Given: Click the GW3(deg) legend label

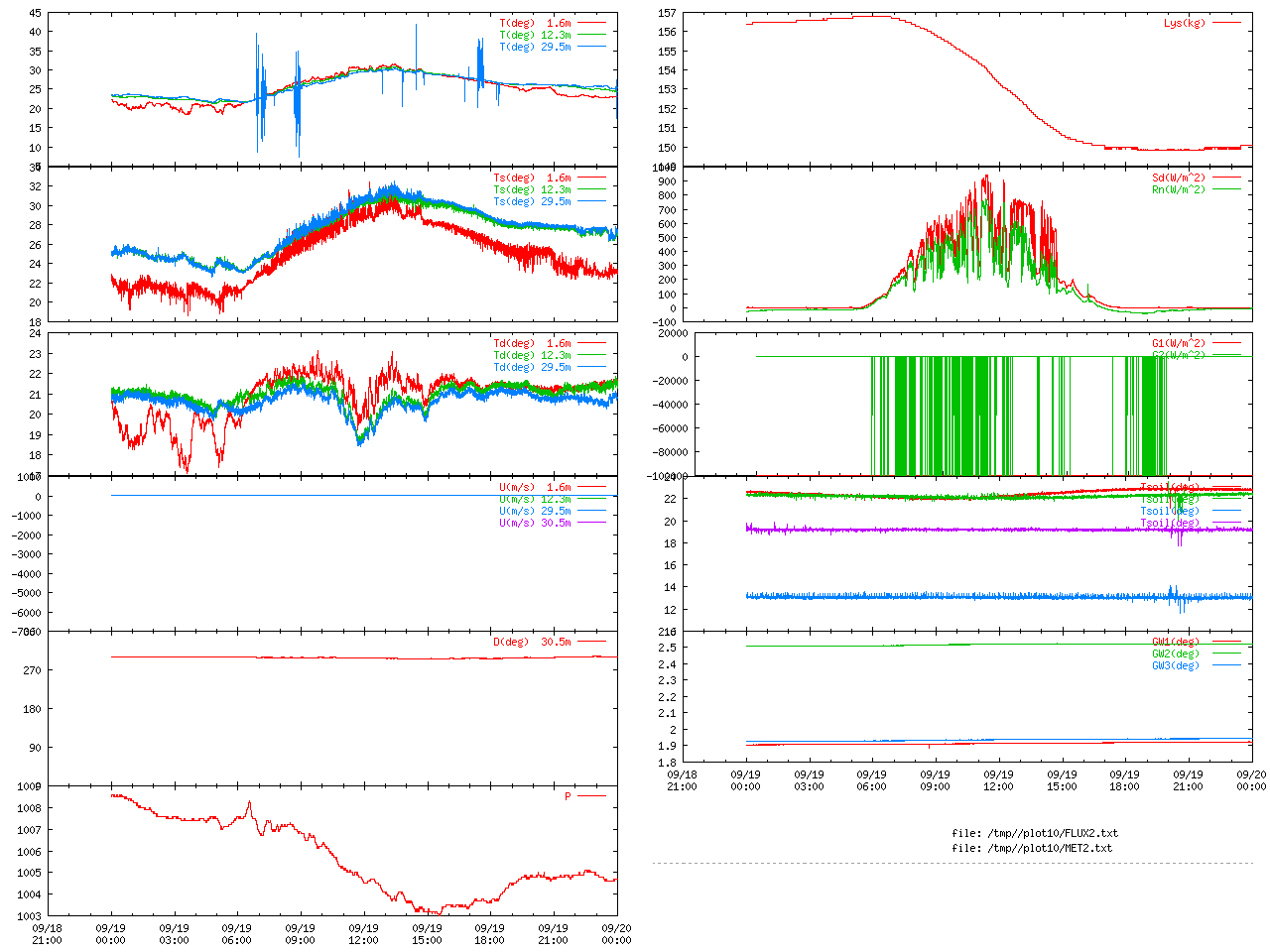Looking at the screenshot, I should [1176, 665].
